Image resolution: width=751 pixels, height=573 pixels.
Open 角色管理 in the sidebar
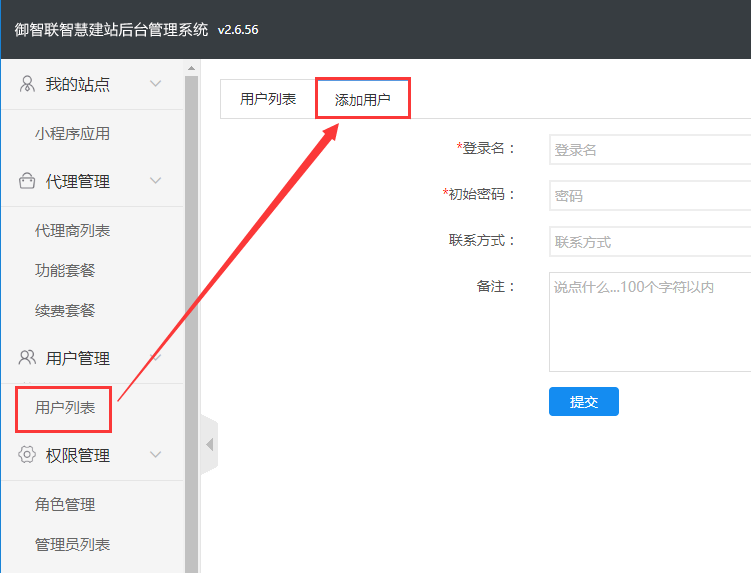coord(65,504)
